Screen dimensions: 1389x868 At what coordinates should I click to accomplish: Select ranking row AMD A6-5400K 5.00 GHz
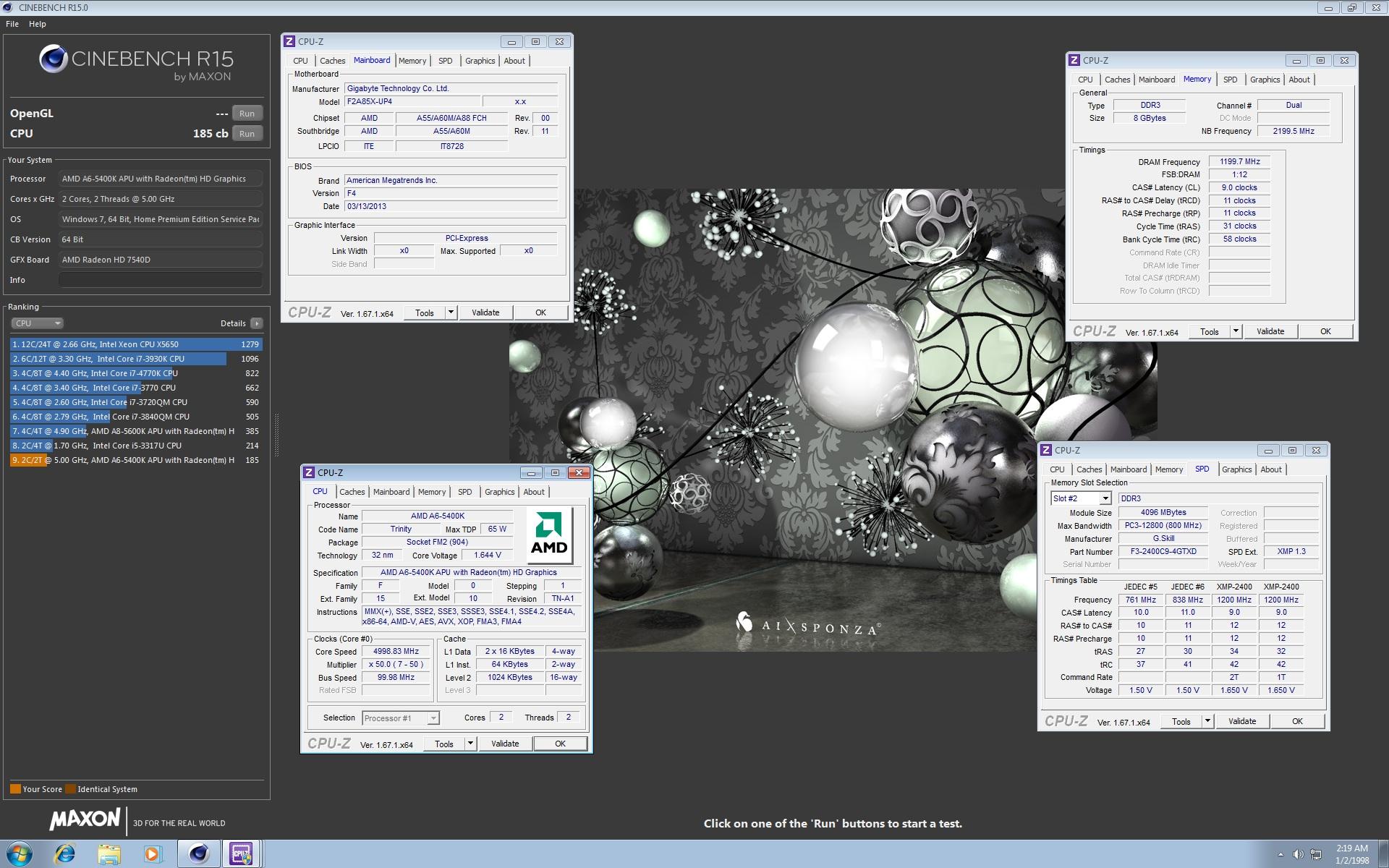[136, 460]
